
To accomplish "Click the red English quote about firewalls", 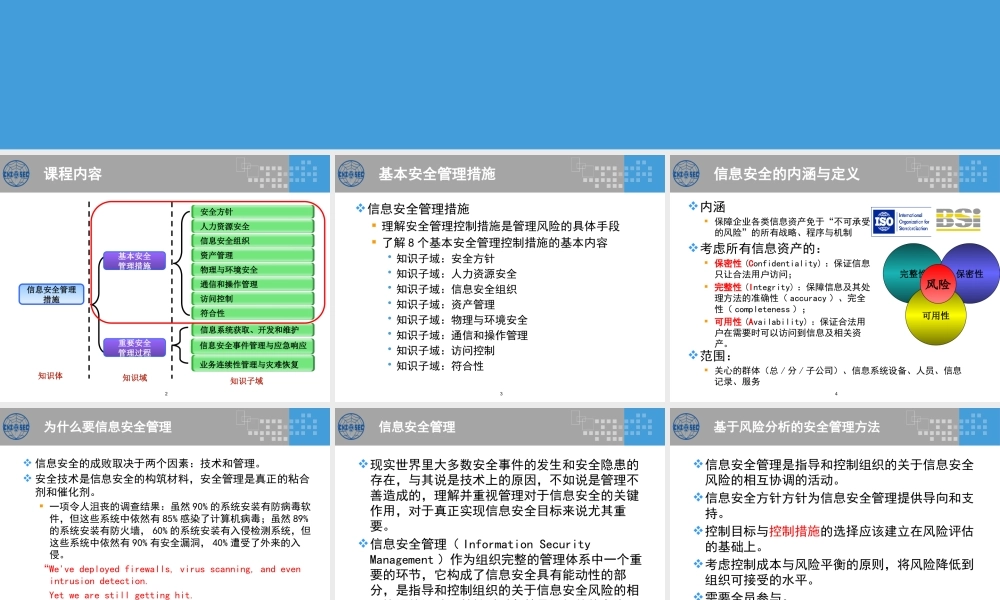I will [x=170, y=575].
